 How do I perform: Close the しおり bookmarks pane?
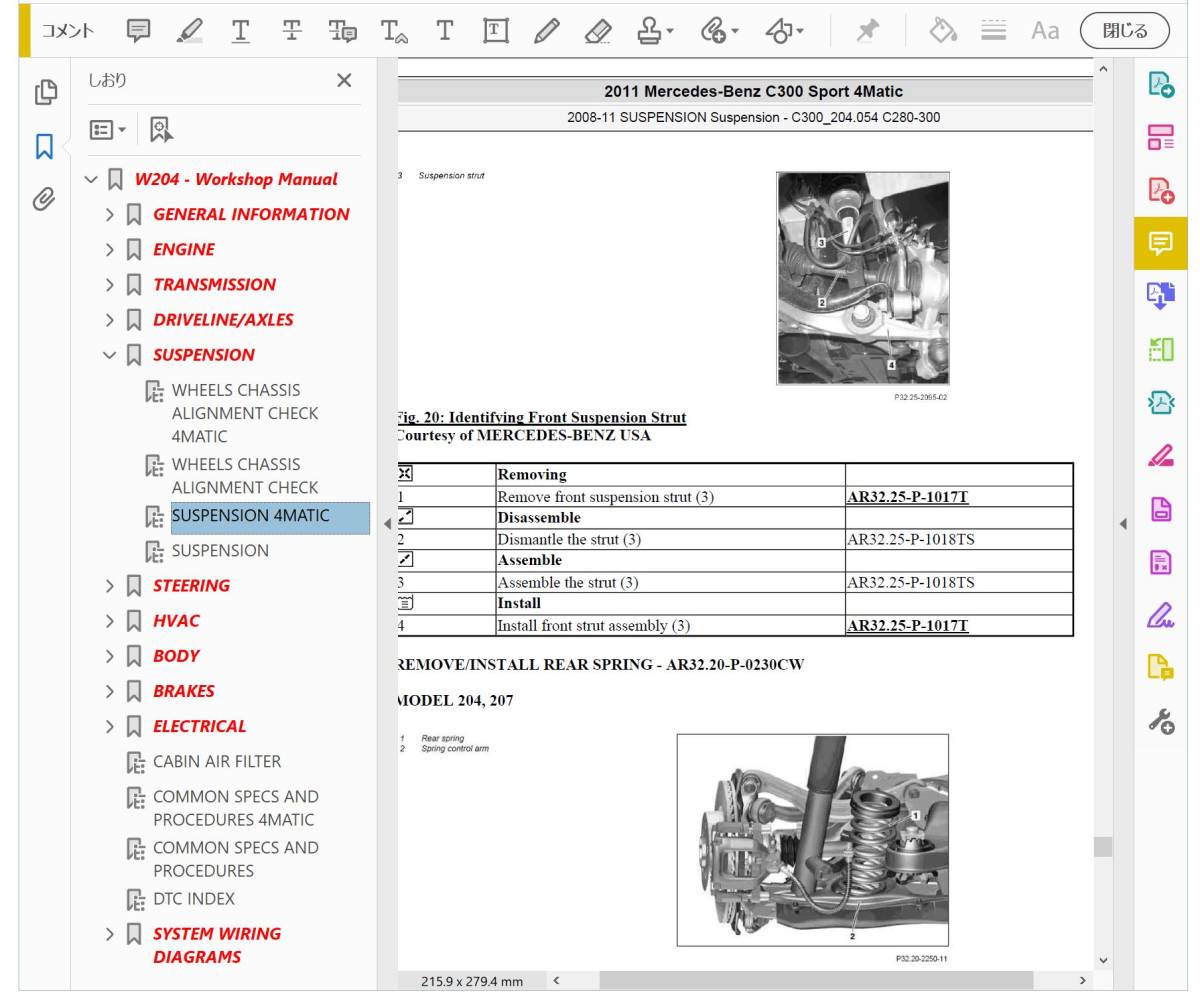click(344, 80)
